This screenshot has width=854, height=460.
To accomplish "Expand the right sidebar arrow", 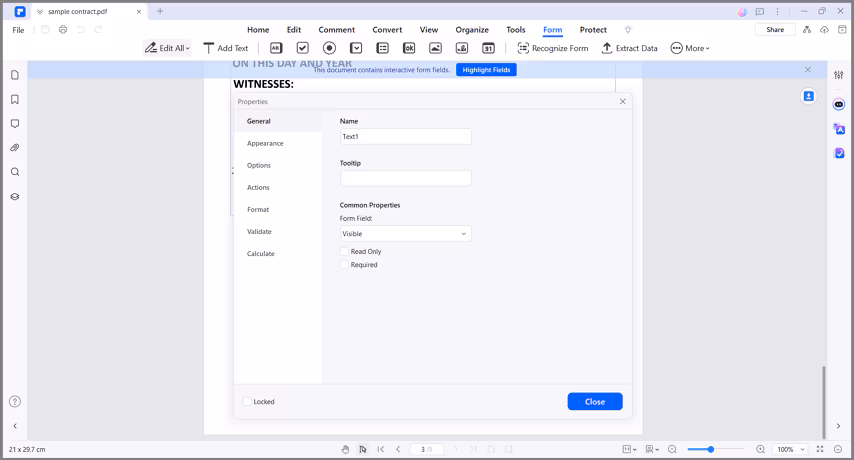I will tap(839, 426).
